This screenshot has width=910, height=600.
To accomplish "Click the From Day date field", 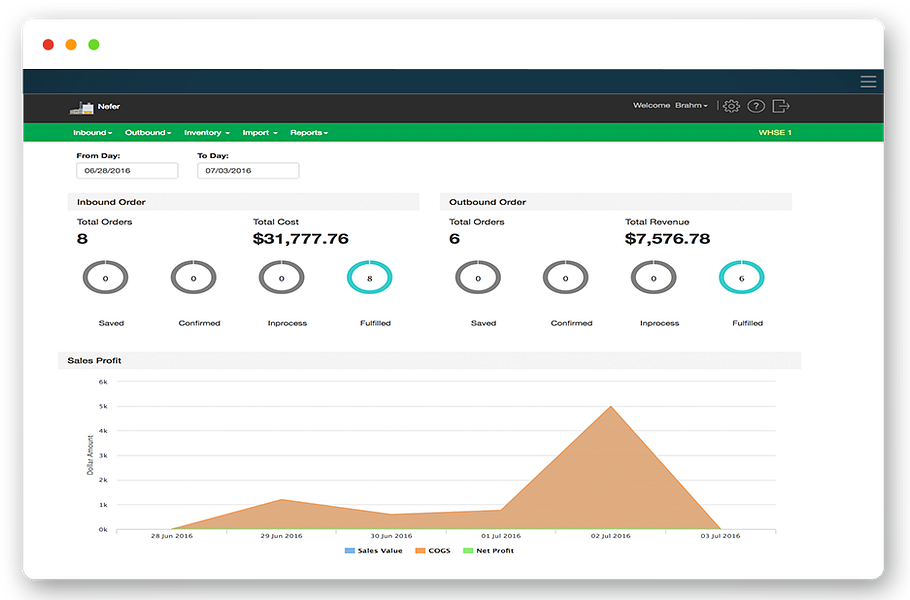I will [127, 171].
